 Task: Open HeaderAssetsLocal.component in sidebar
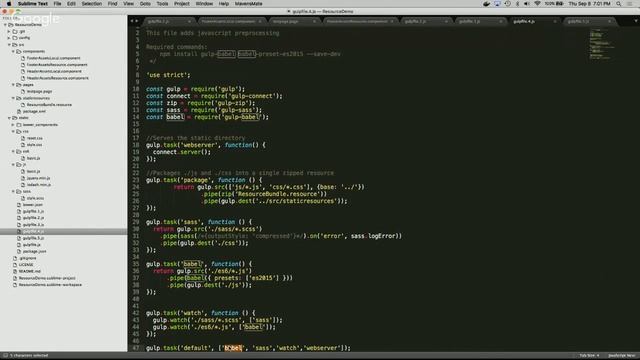point(54,71)
